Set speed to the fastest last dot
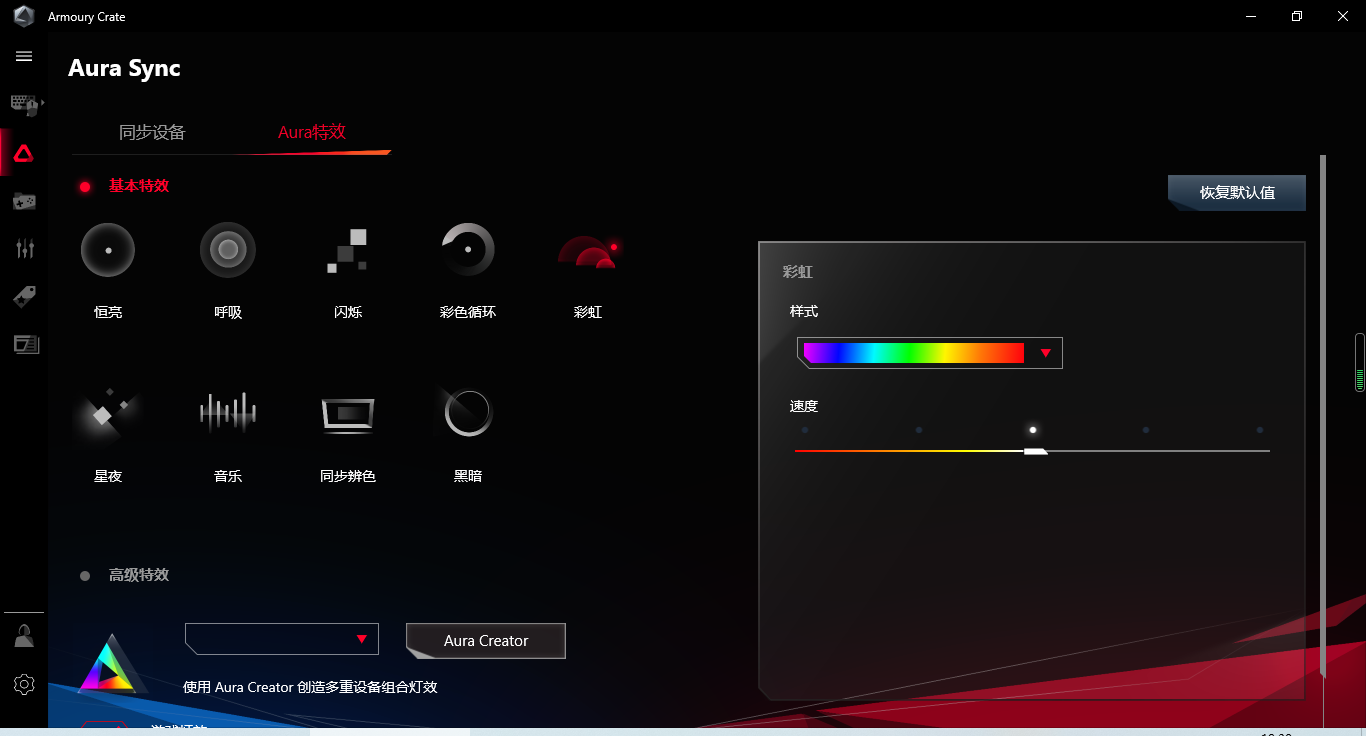This screenshot has width=1366, height=736. [x=1260, y=430]
